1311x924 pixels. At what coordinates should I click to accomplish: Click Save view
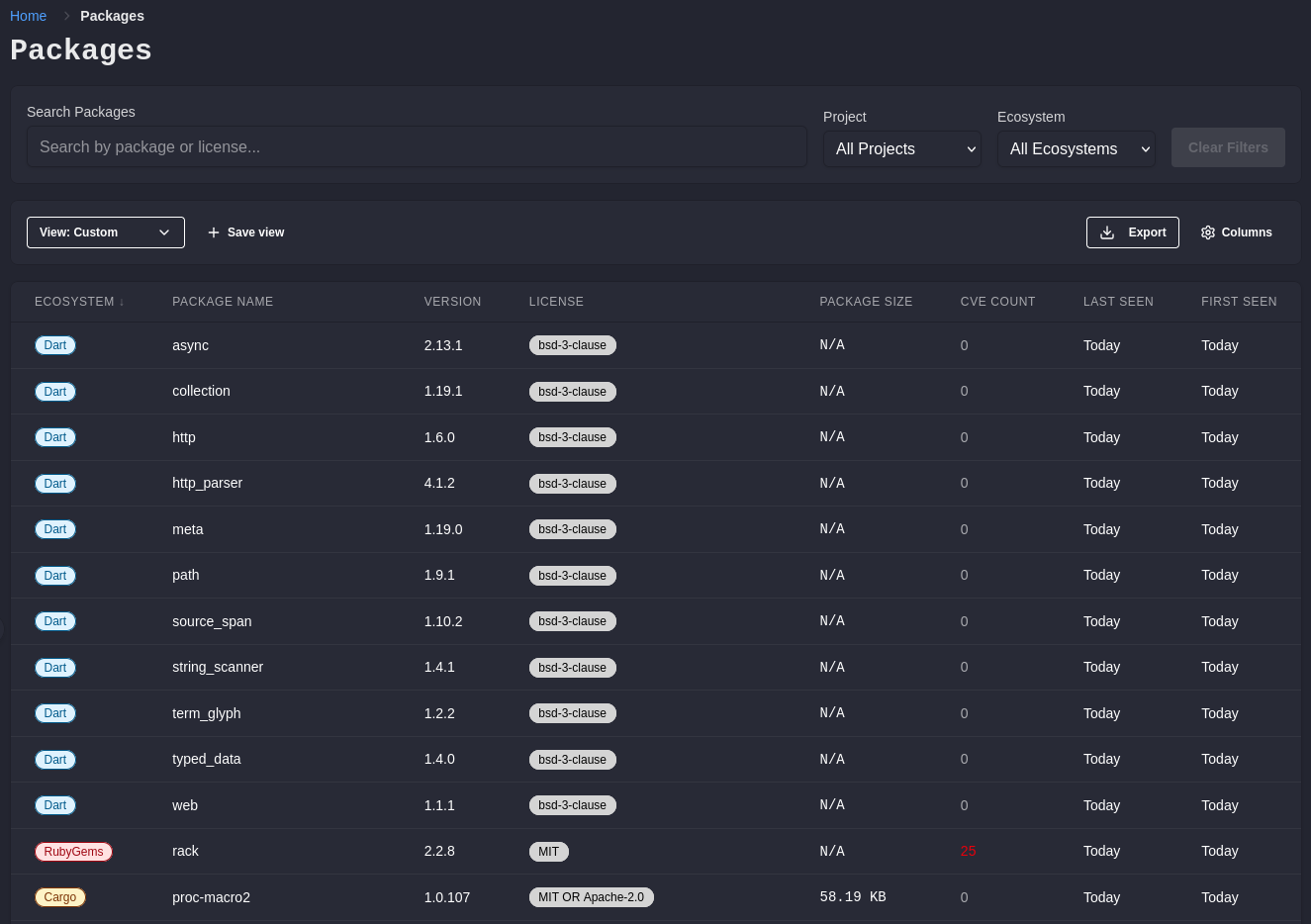[x=245, y=232]
